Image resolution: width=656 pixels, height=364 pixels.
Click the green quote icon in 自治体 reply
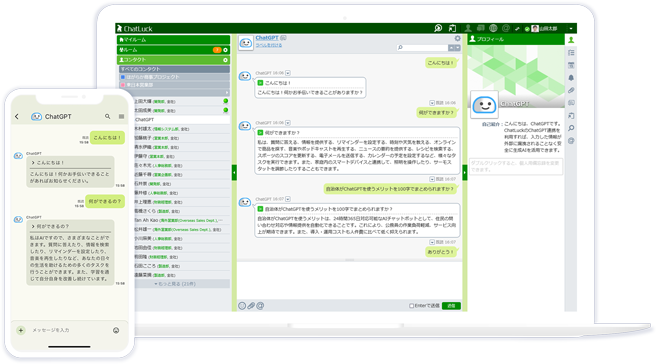pos(260,209)
